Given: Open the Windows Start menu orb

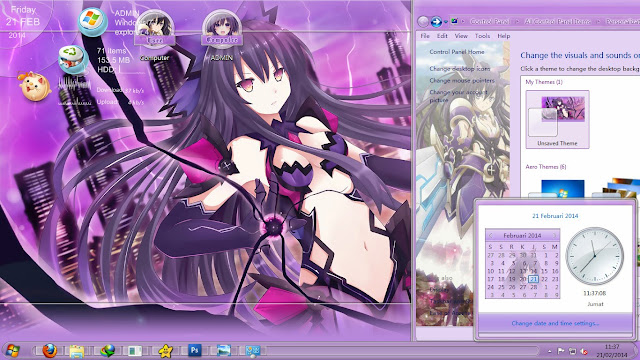Looking at the screenshot, I should point(12,351).
